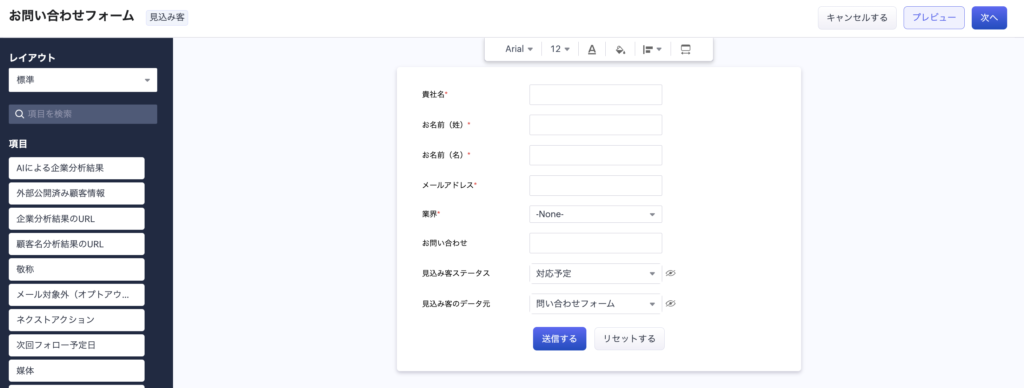Select the メール対象外 field item
1024x388 pixels.
(x=76, y=295)
